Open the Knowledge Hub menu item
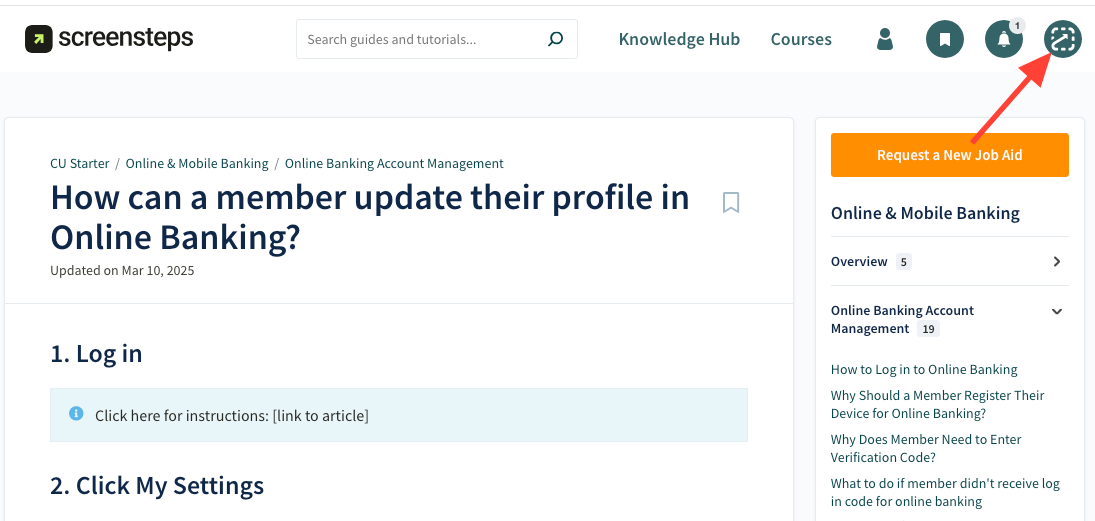The image size is (1095, 521). 679,40
